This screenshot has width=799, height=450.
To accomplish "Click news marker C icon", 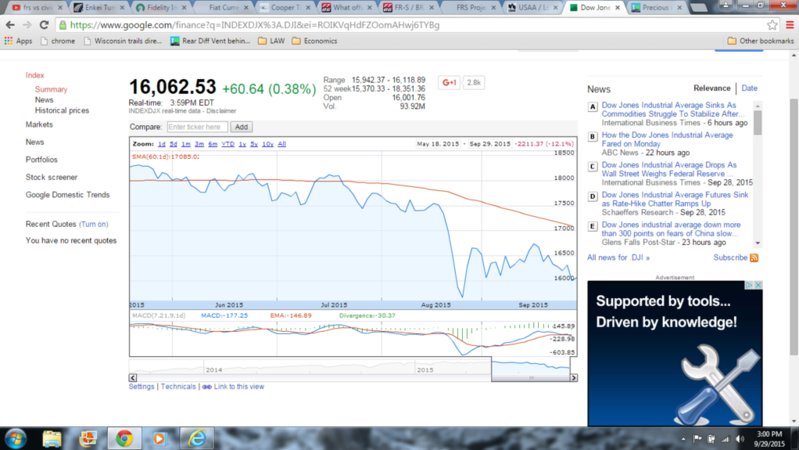I will tap(592, 166).
